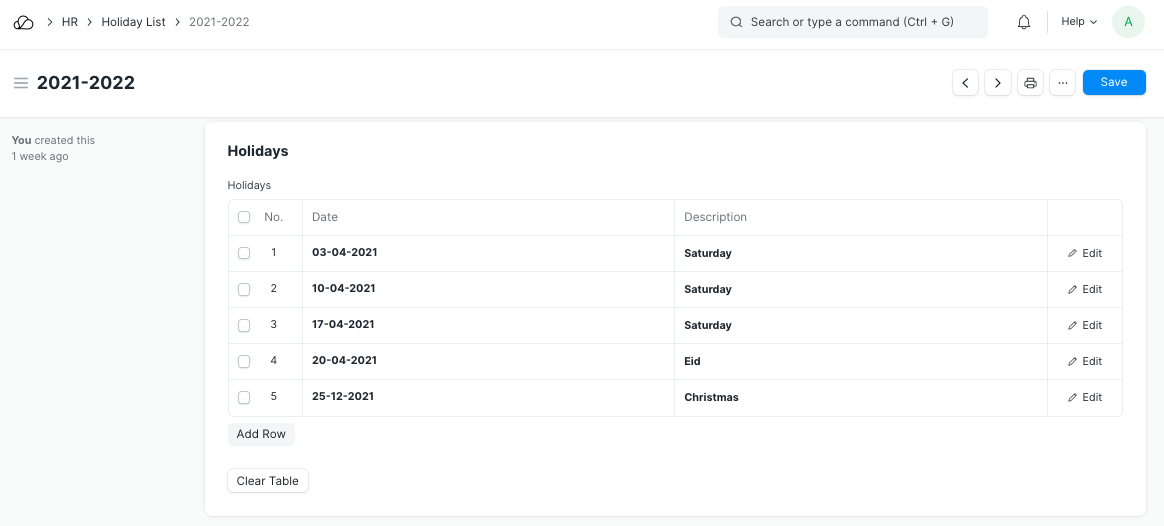Focus the search command bar

(x=852, y=22)
